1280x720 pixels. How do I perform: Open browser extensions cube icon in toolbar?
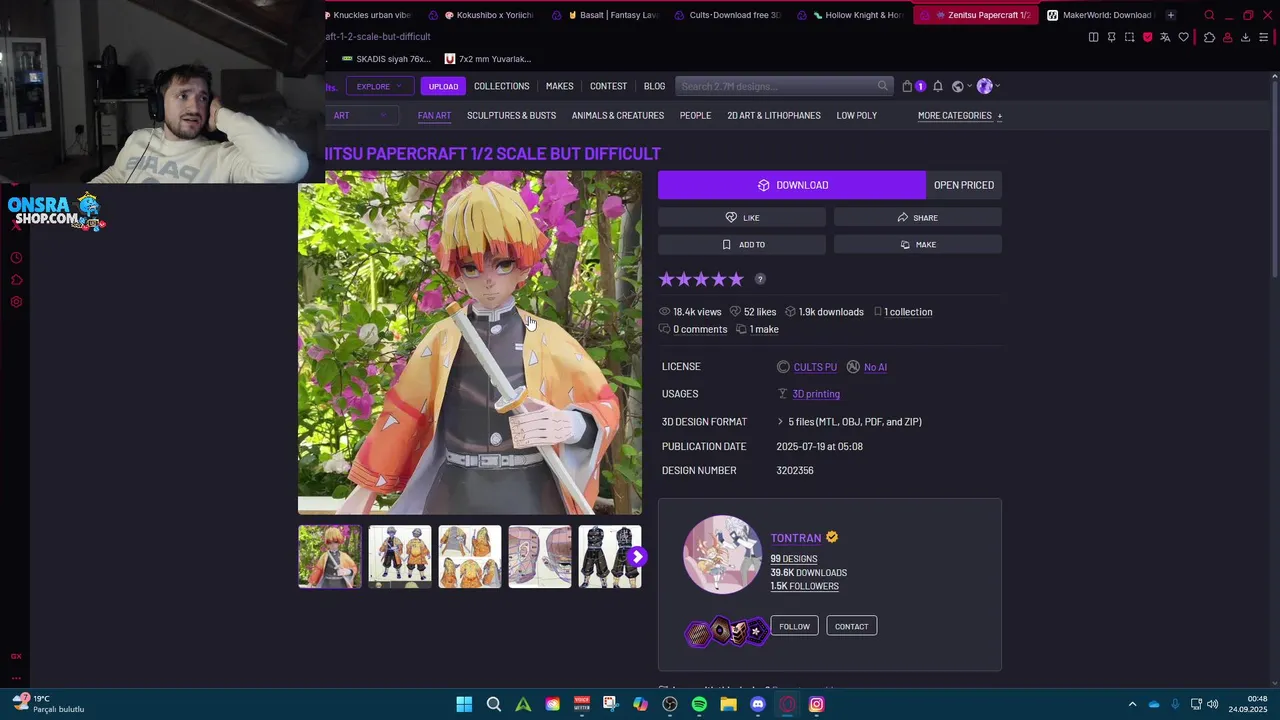pyautogui.click(x=1209, y=37)
